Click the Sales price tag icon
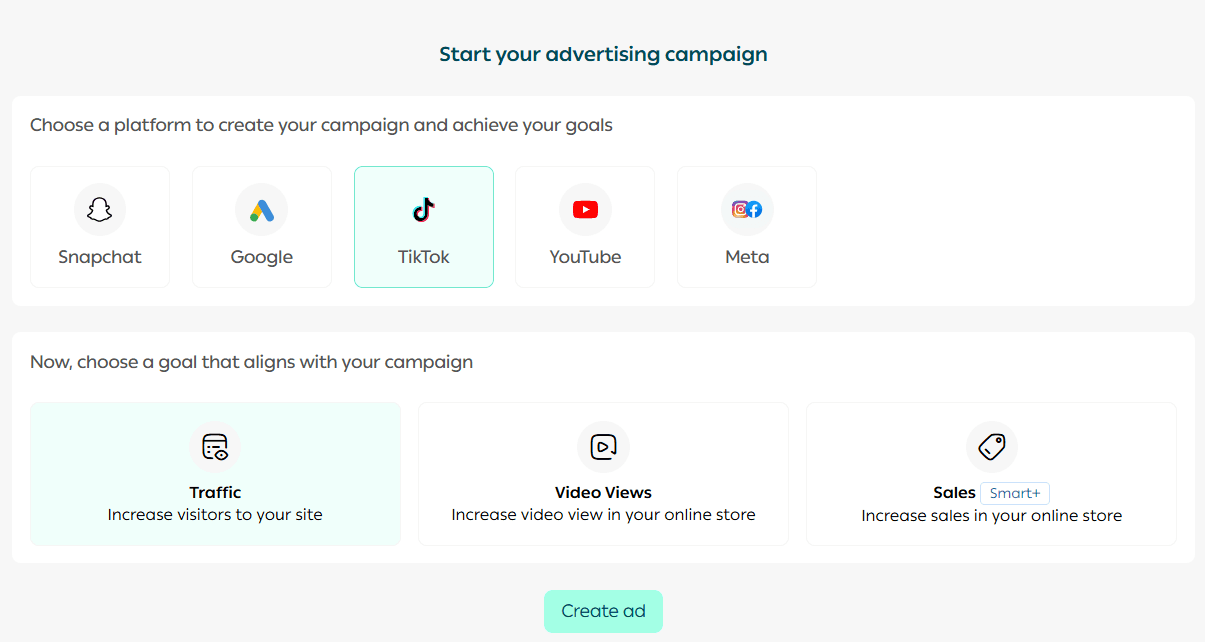Screen dimensions: 1205x642 (991, 447)
